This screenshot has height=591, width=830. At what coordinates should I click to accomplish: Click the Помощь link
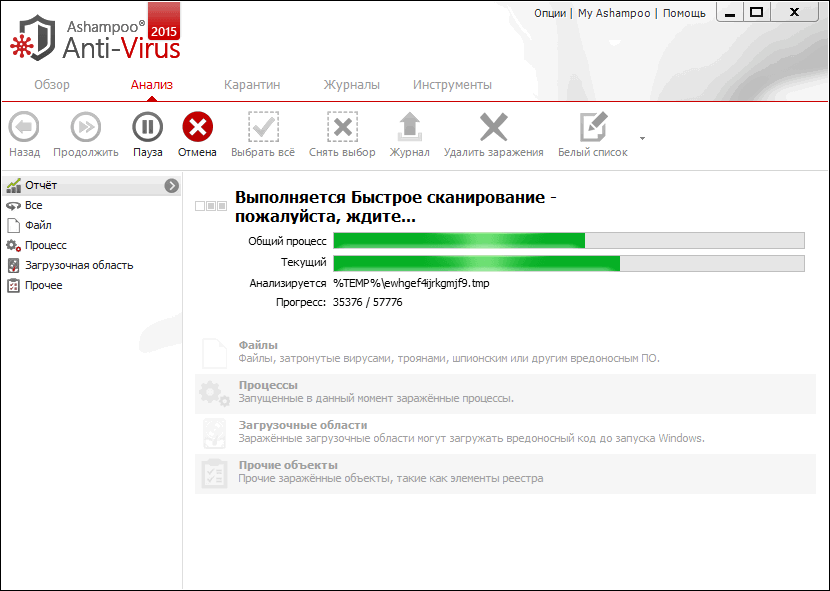coord(685,13)
